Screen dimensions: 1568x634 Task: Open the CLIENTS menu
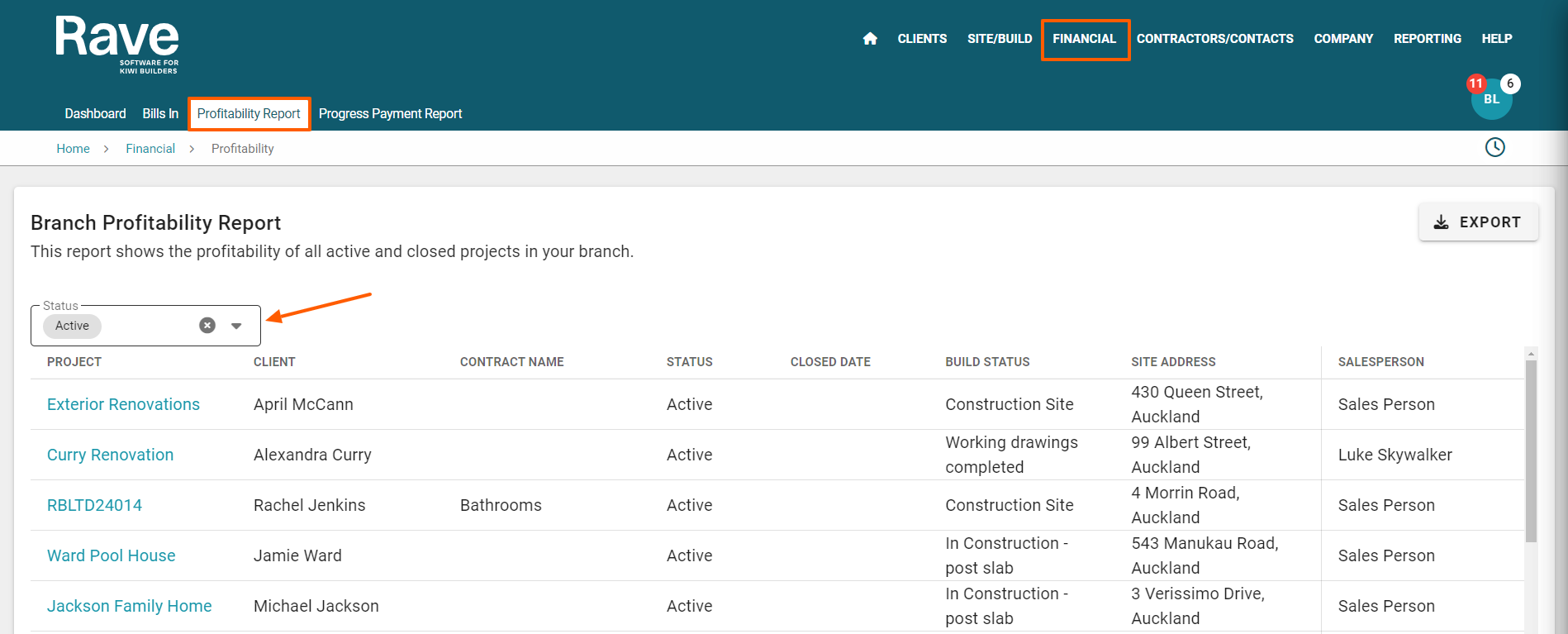922,39
